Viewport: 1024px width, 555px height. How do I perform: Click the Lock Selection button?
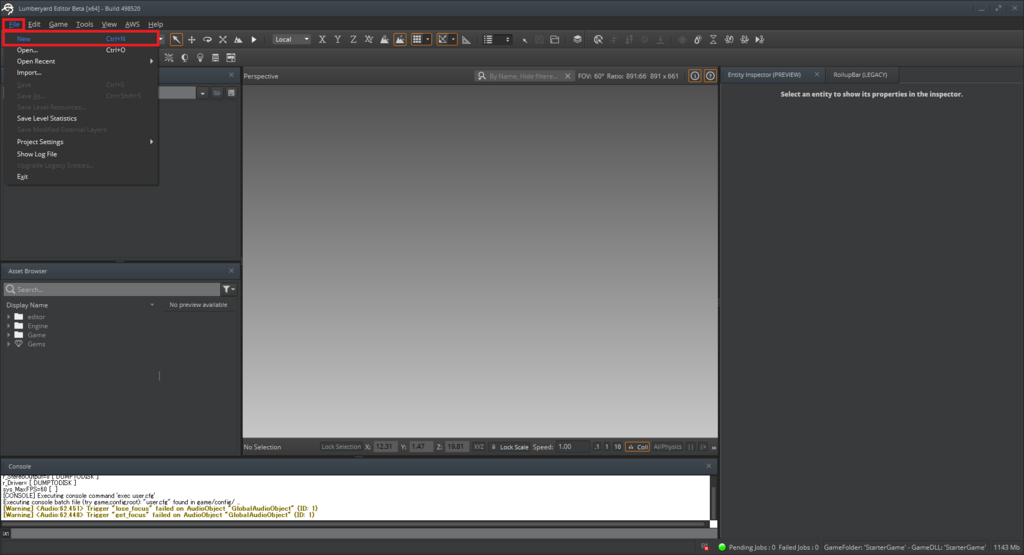click(x=341, y=447)
